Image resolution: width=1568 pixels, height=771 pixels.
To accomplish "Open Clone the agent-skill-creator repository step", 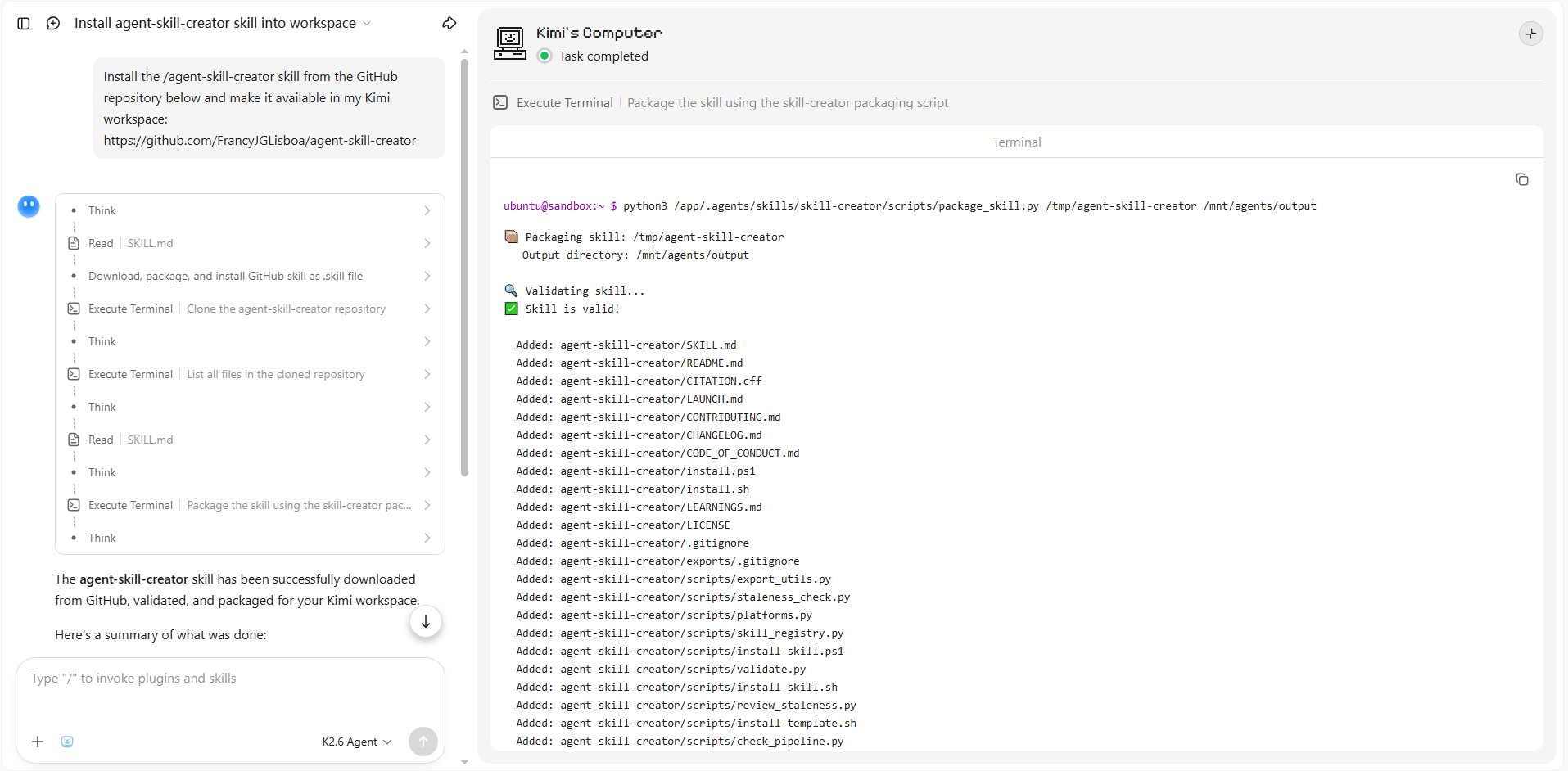I will pos(251,309).
